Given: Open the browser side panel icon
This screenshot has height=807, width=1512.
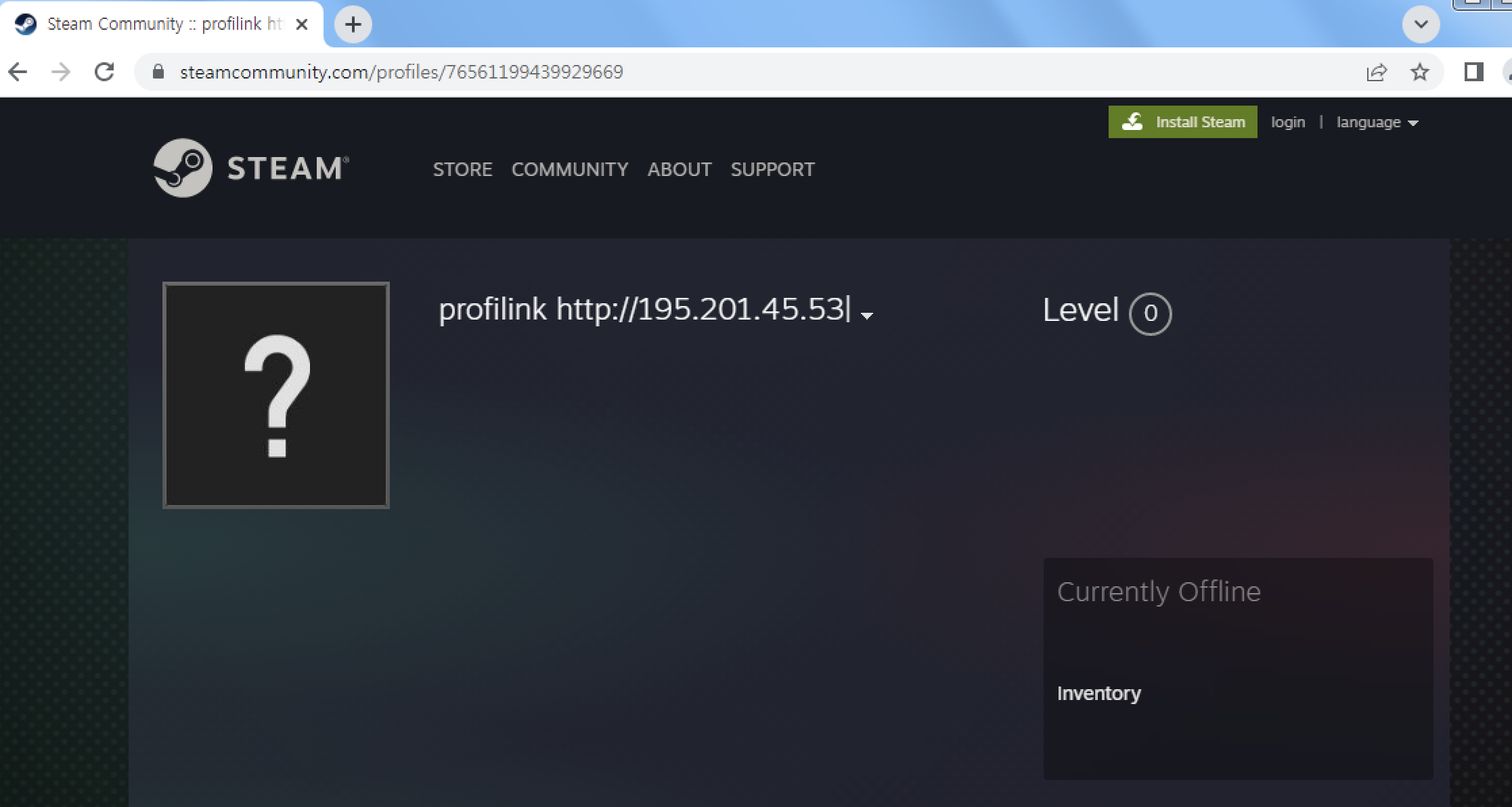Looking at the screenshot, I should 1473,72.
